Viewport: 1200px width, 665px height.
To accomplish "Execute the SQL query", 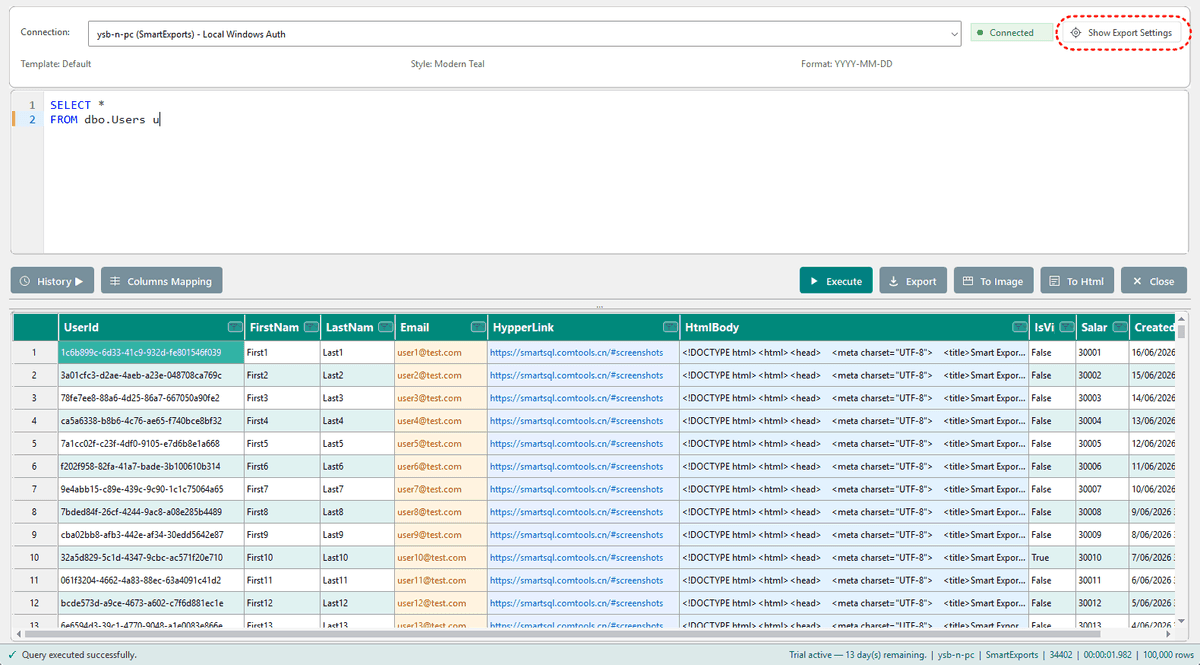I will coord(836,281).
